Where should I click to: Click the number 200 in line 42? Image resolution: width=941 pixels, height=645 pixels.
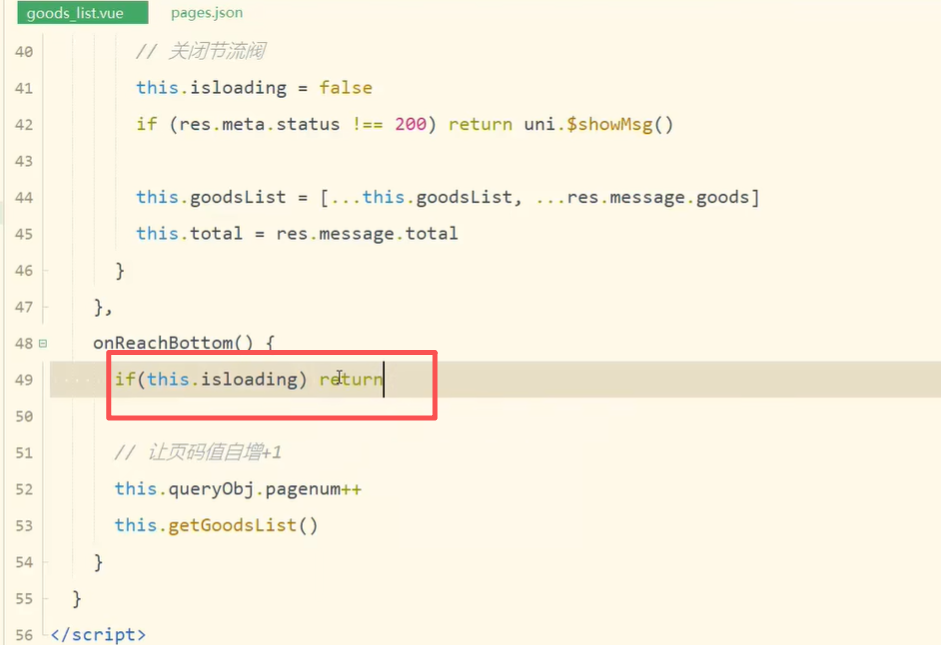[x=410, y=124]
